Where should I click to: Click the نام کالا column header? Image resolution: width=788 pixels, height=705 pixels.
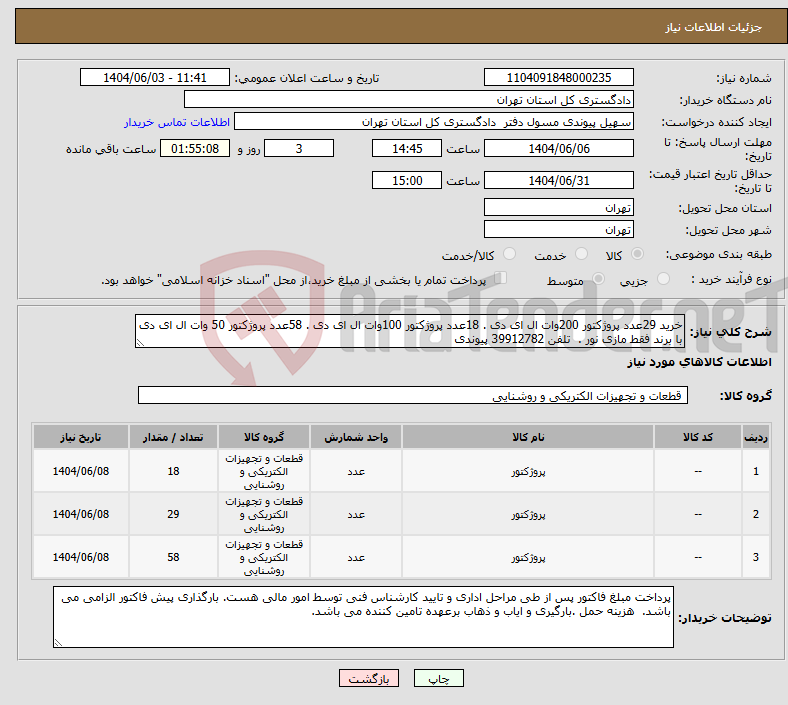point(528,437)
